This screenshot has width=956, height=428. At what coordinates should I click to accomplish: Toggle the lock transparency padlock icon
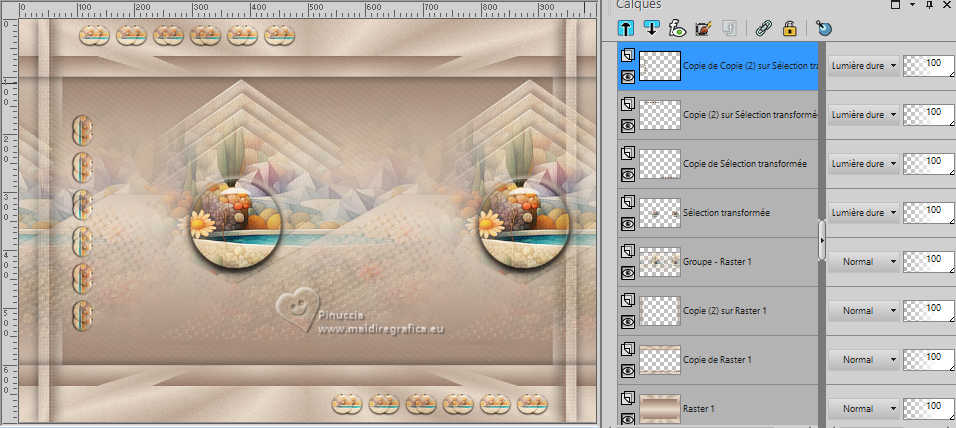(790, 28)
